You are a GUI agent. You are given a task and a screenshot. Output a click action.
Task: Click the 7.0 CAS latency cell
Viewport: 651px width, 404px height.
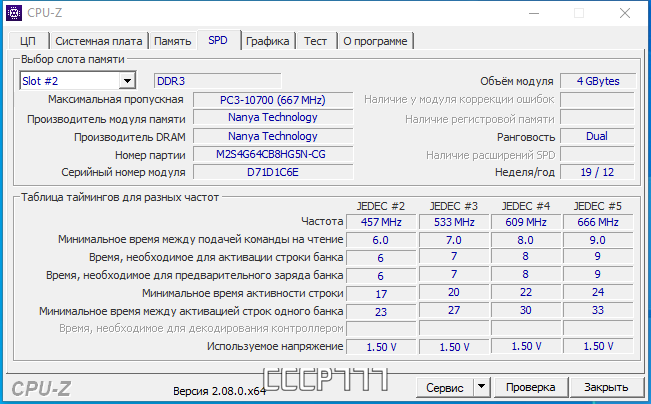coord(454,240)
